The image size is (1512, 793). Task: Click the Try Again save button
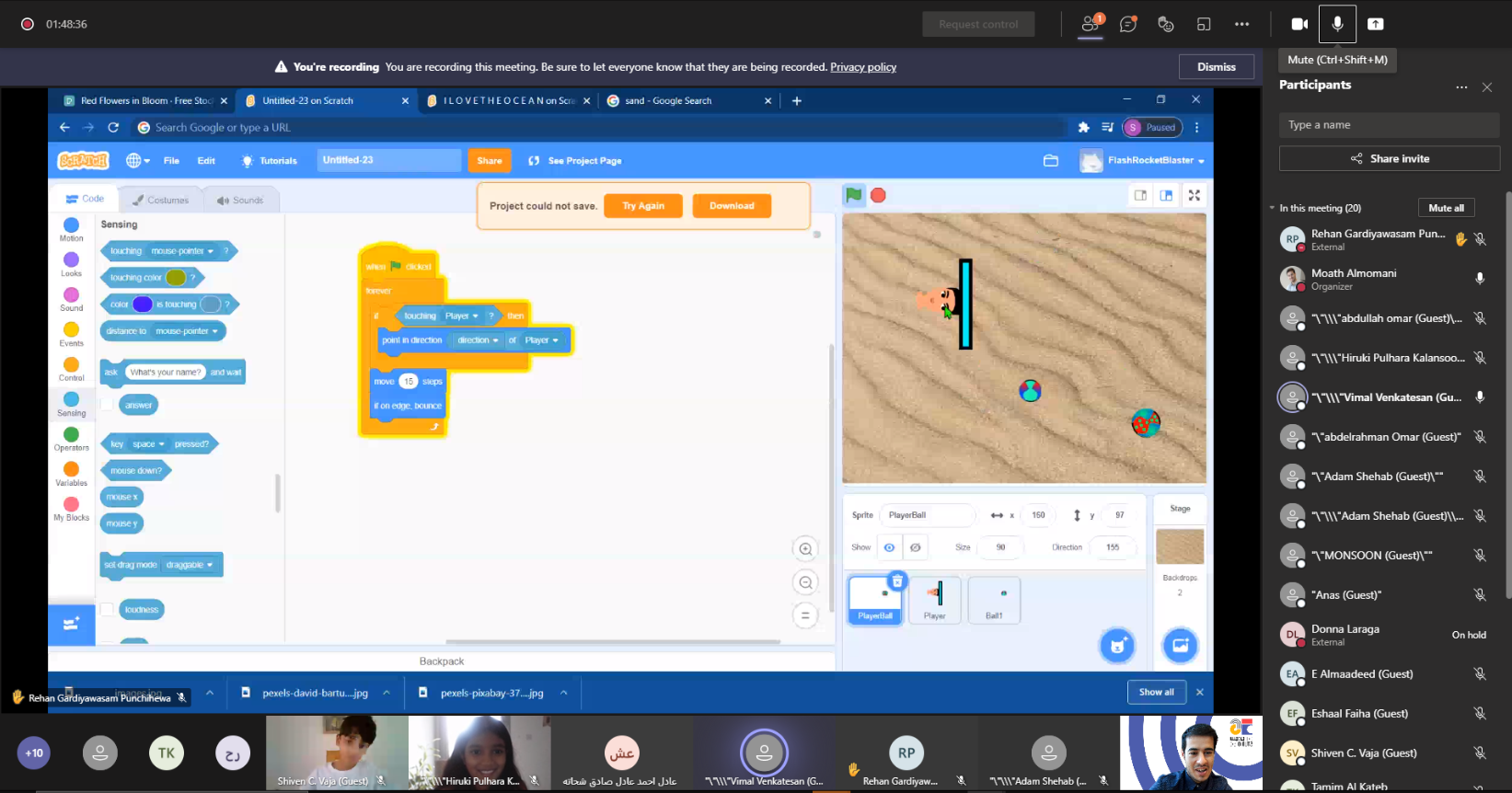(x=643, y=206)
